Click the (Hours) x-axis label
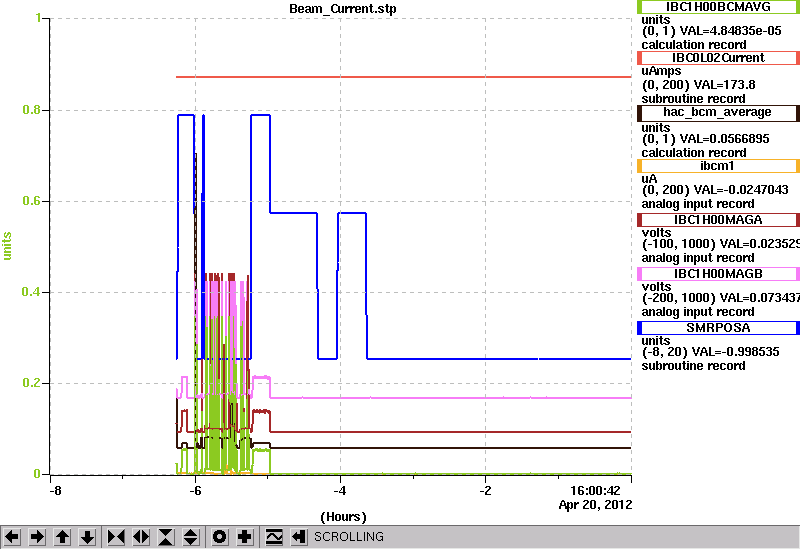 coord(343,517)
